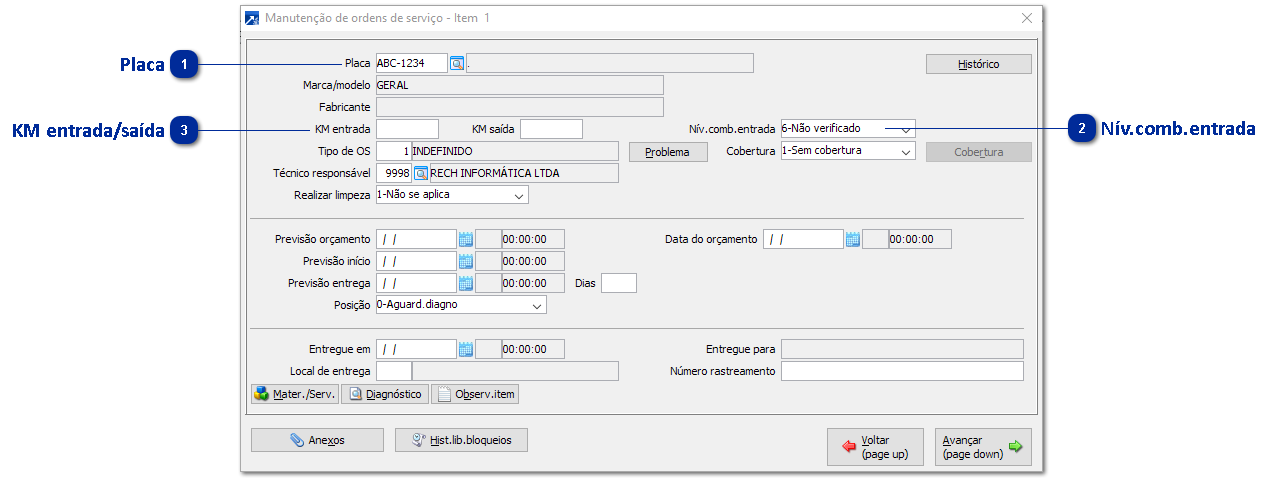Click the Histórico button
This screenshot has width=1272, height=483.
pyautogui.click(x=978, y=64)
